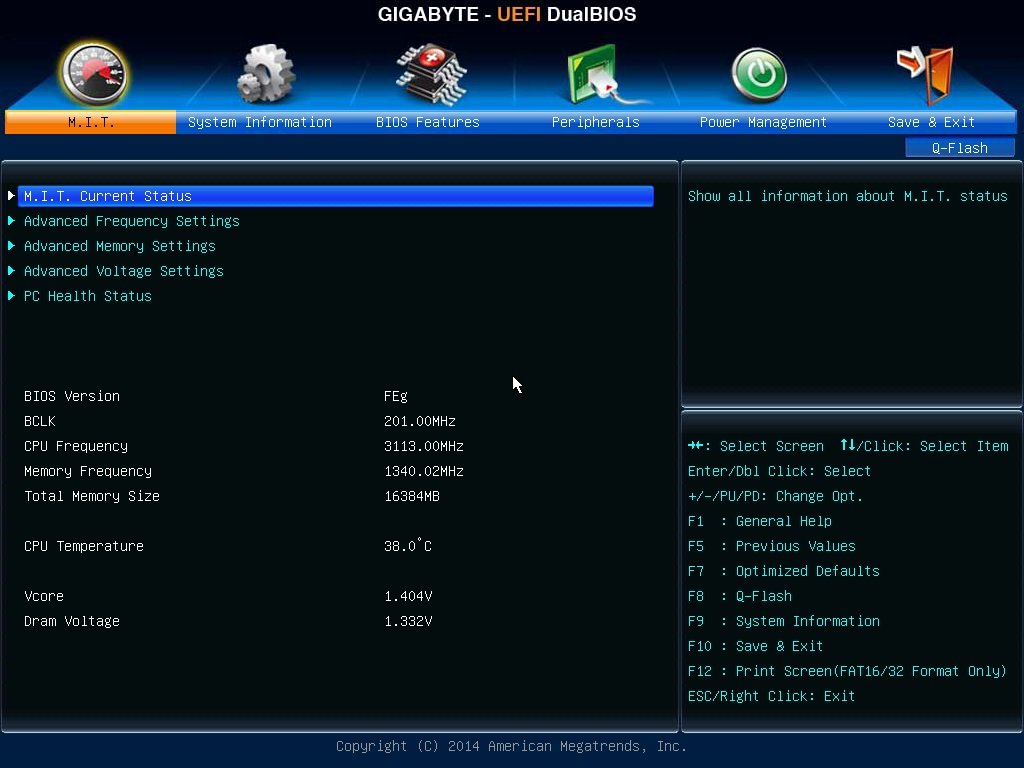Go to the Peripherals tab

[596, 122]
